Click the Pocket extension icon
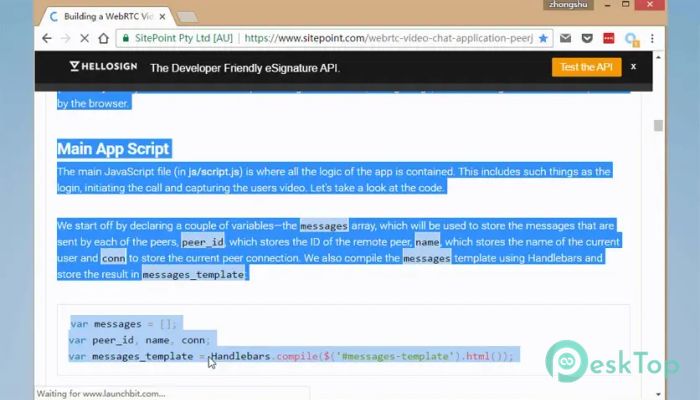Screen dimensions: 700x400 [587, 38]
